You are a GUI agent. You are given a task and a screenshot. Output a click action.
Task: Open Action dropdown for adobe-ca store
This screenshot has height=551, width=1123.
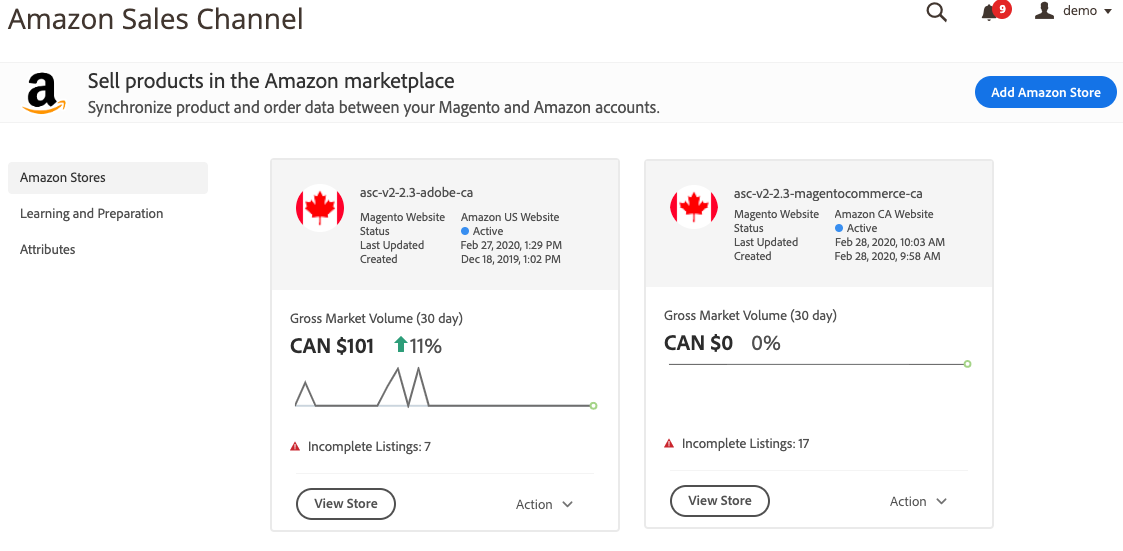tap(544, 504)
